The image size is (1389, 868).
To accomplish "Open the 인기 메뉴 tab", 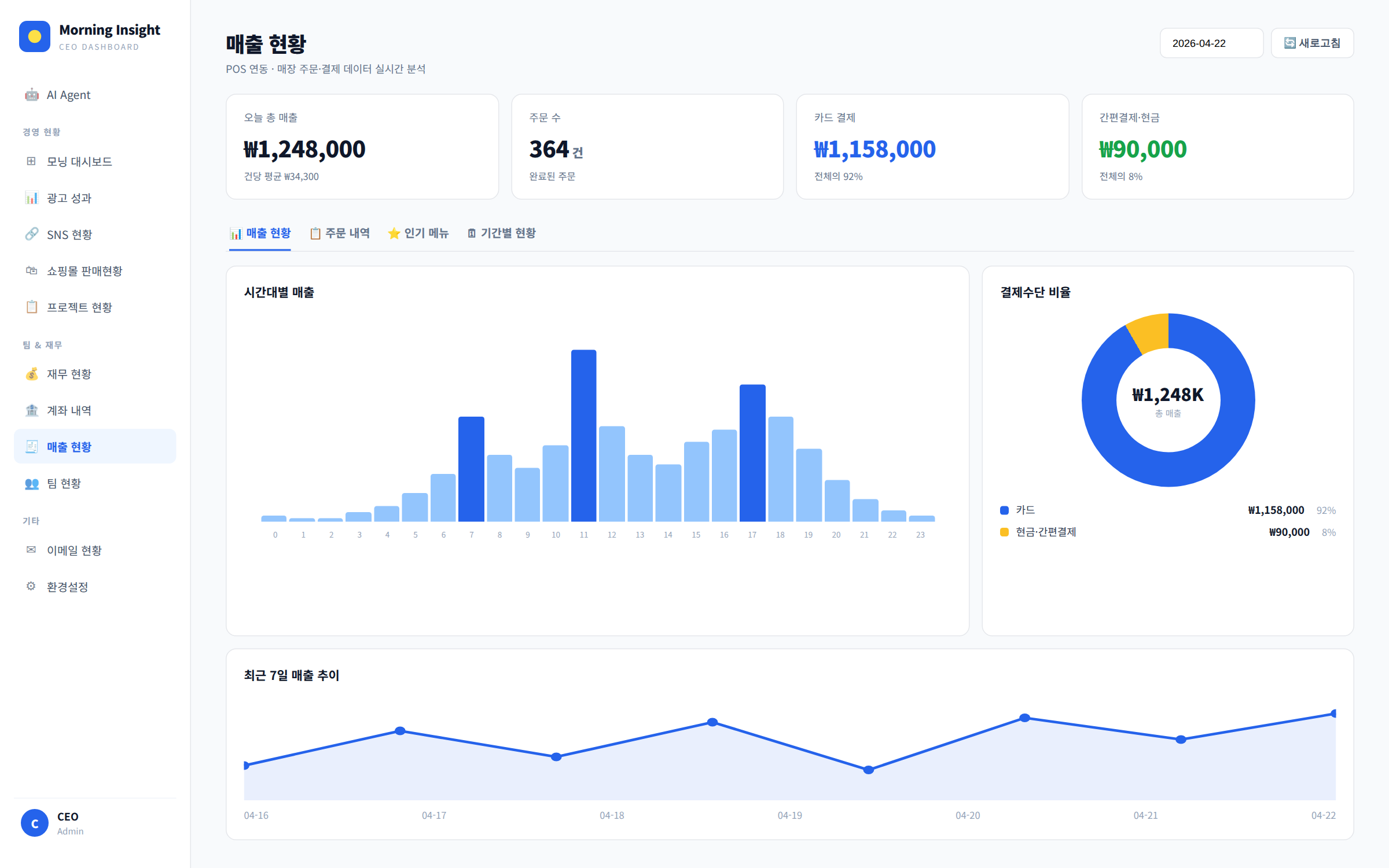I will click(418, 233).
